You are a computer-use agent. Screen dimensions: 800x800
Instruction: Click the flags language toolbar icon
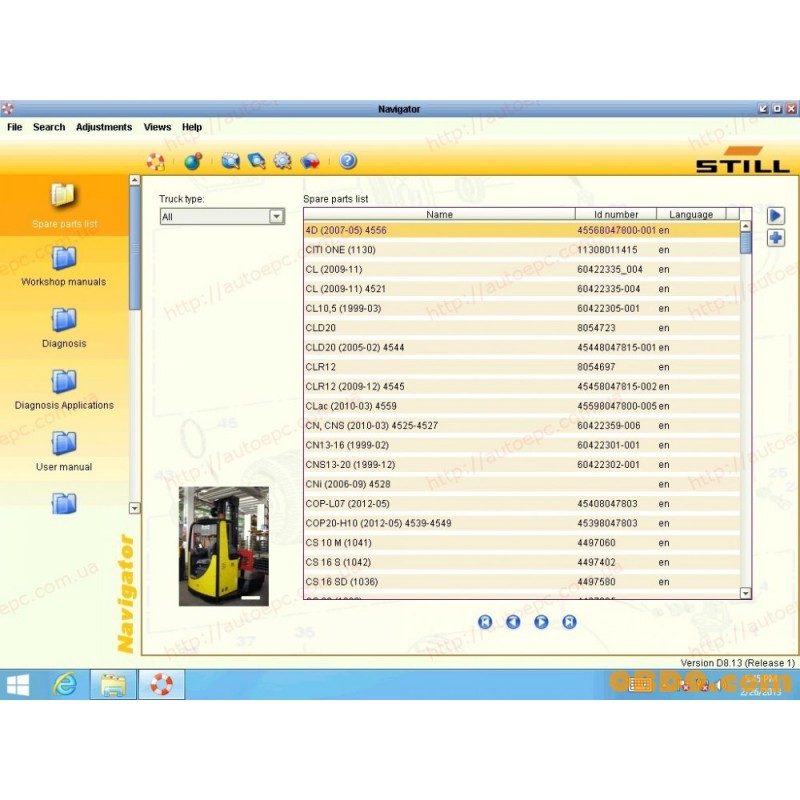pos(310,161)
